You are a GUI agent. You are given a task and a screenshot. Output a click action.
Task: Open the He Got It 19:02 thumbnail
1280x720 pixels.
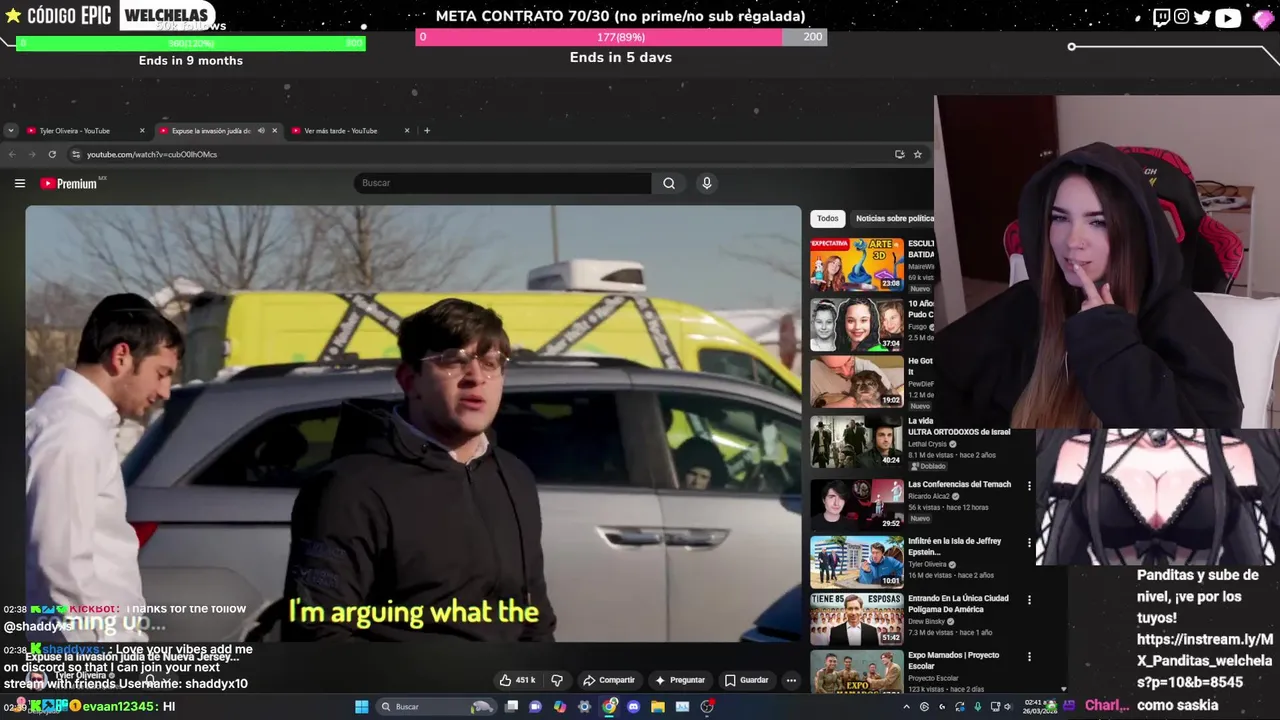857,381
